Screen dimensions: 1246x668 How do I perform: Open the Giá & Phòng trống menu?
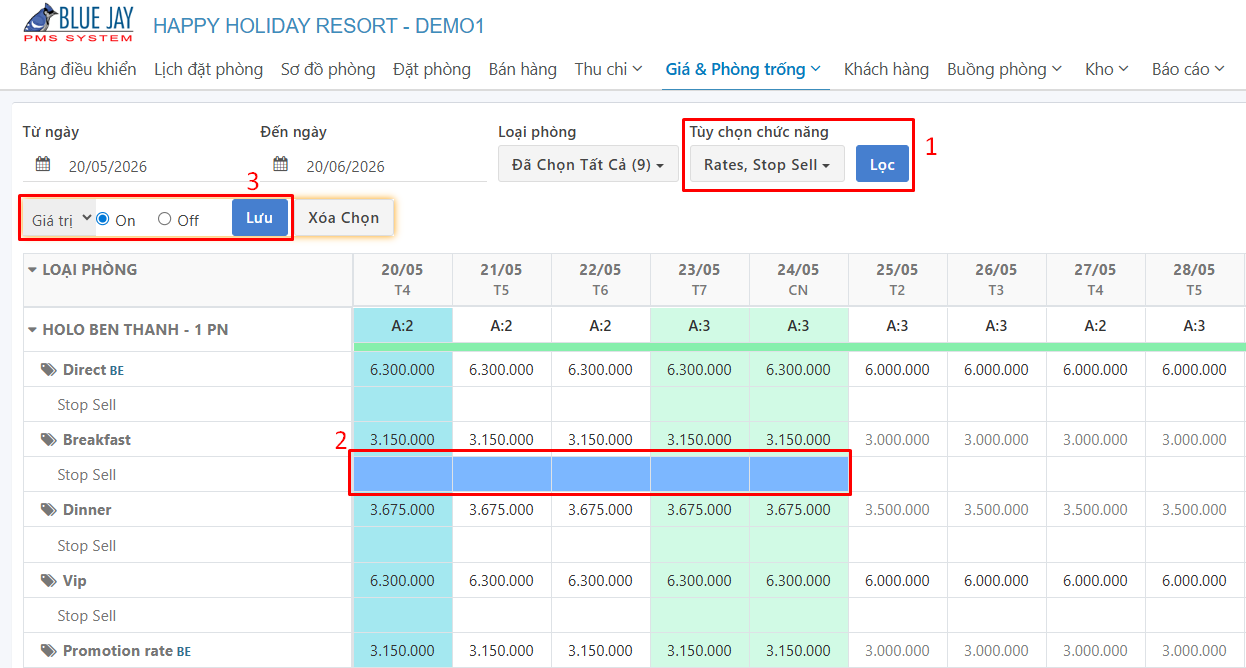click(x=743, y=69)
